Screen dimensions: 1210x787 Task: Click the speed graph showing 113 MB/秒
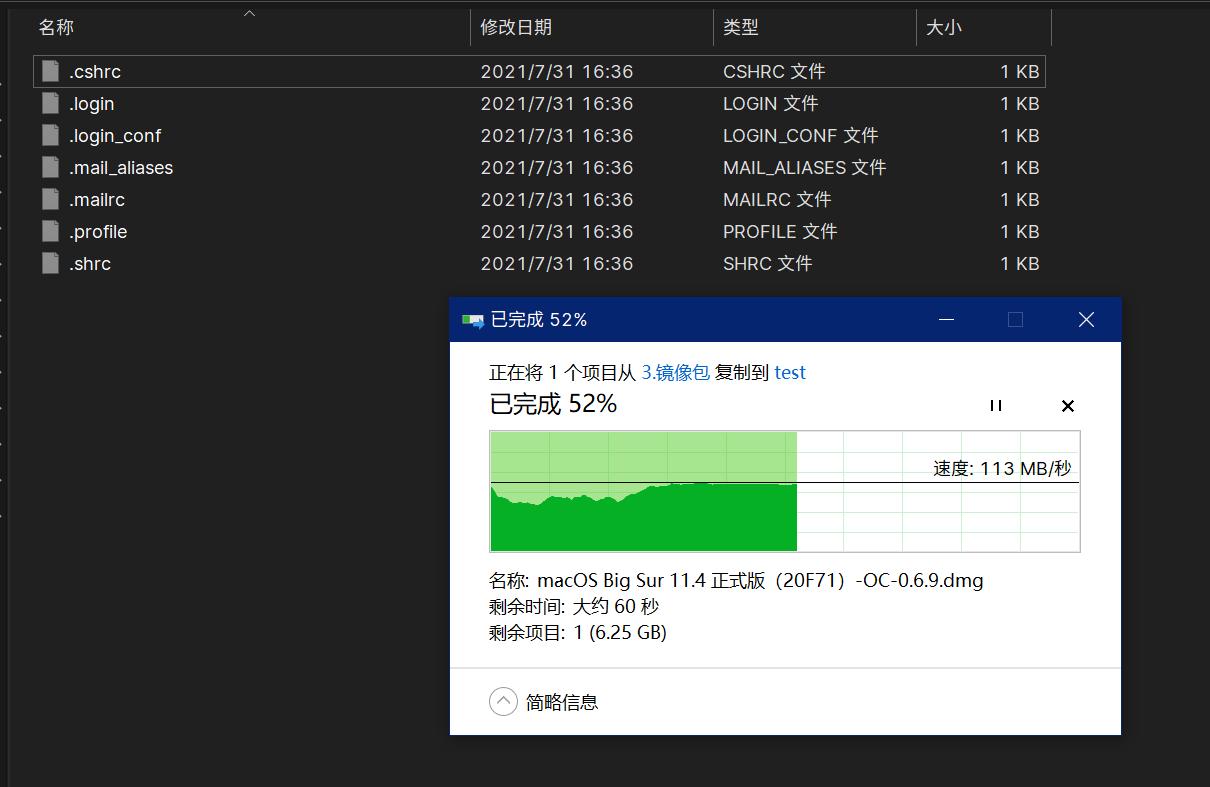pos(785,490)
